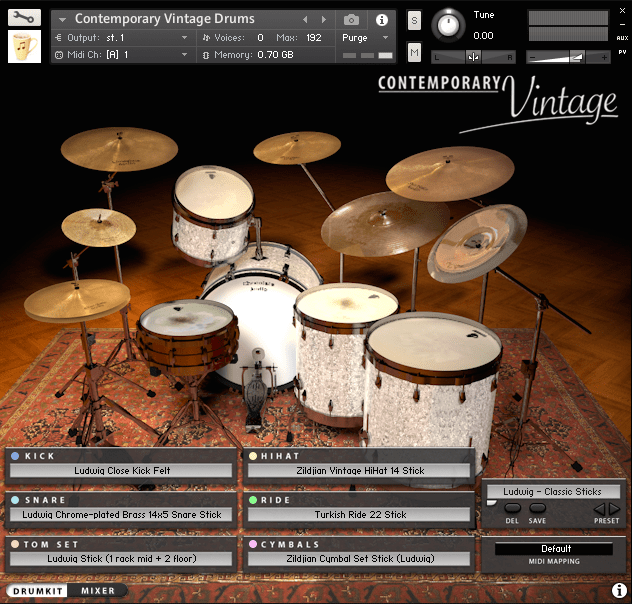The image size is (632, 604).
Task: Hit the top left crash cymbal
Action: pos(119,149)
